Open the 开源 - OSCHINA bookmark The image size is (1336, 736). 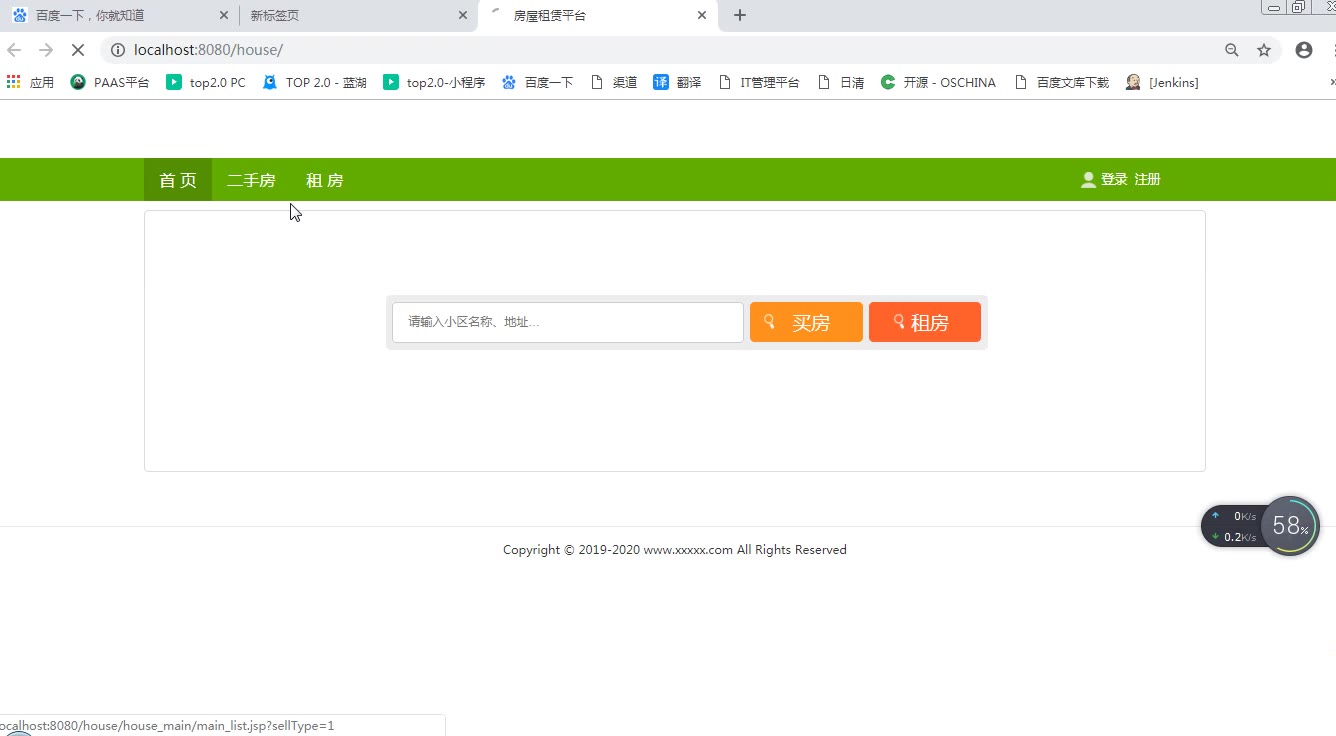938,83
